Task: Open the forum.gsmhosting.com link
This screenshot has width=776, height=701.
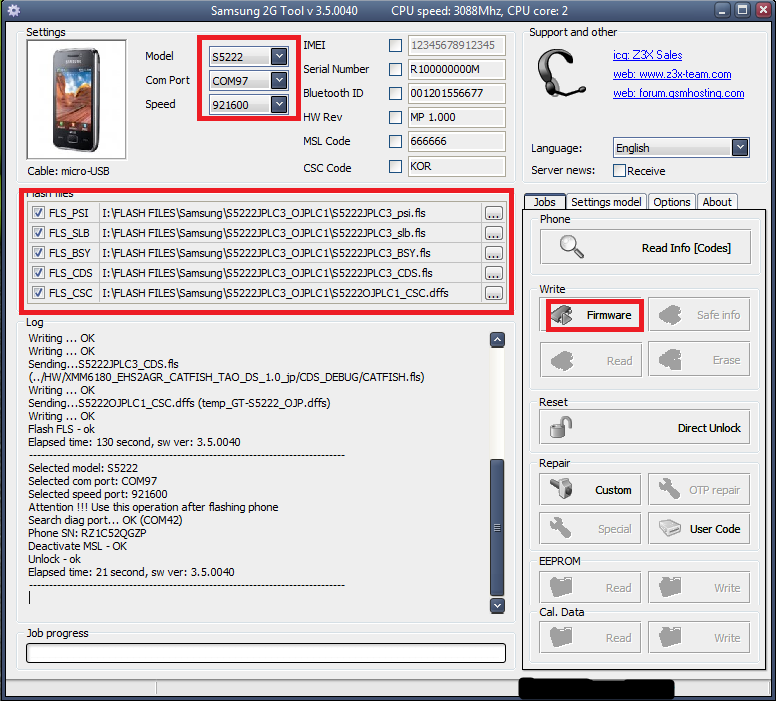Action: click(x=679, y=93)
